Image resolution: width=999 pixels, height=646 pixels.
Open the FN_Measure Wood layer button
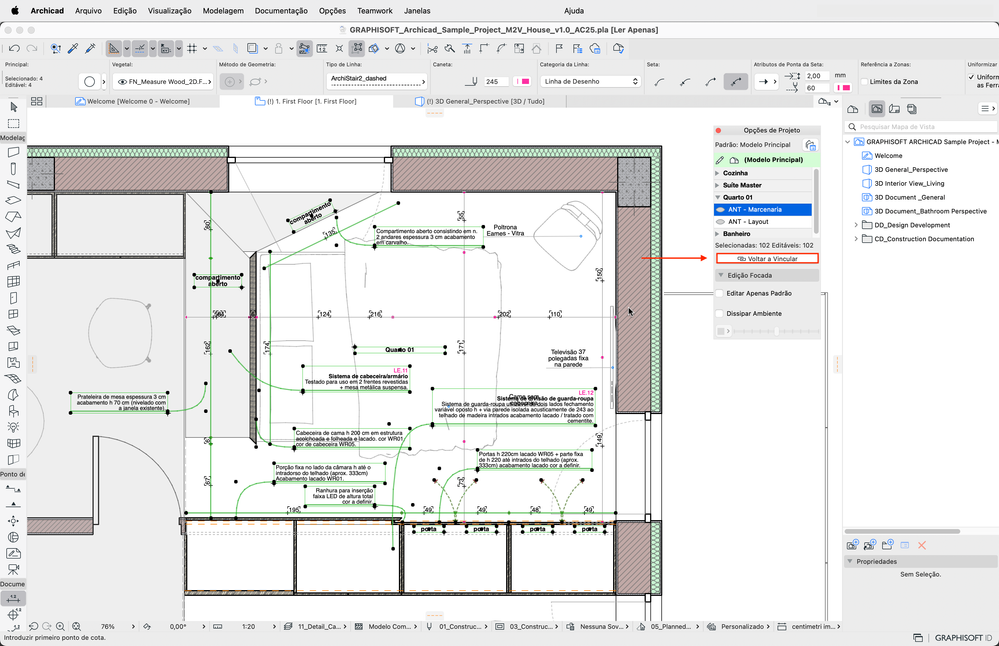click(163, 82)
